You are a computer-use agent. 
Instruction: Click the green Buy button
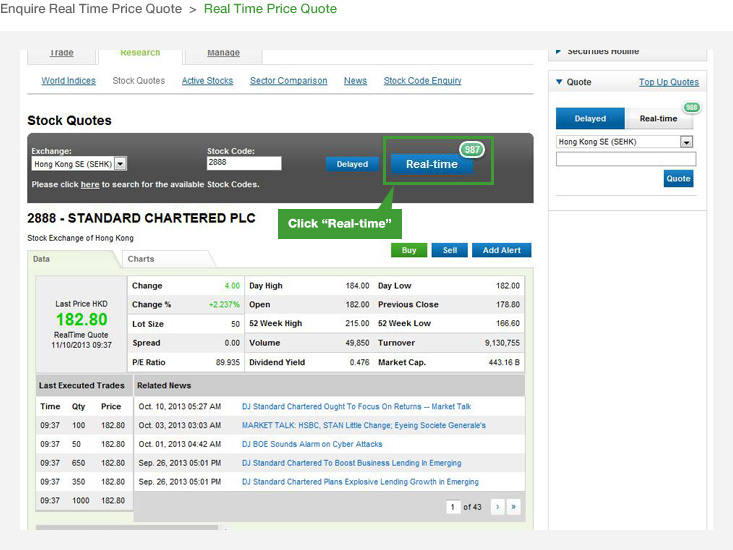(409, 250)
